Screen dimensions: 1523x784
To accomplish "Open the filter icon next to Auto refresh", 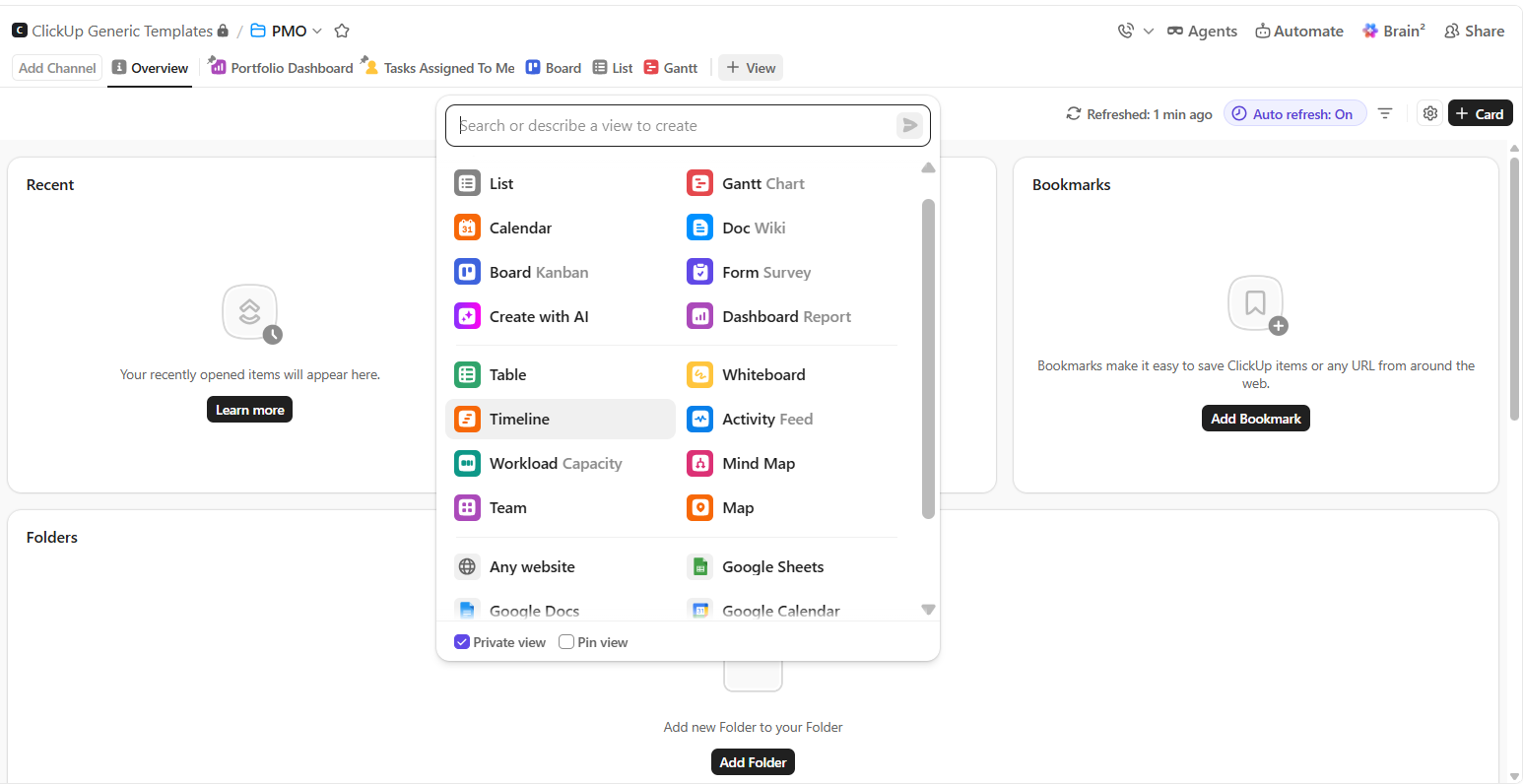I will pos(1385,113).
